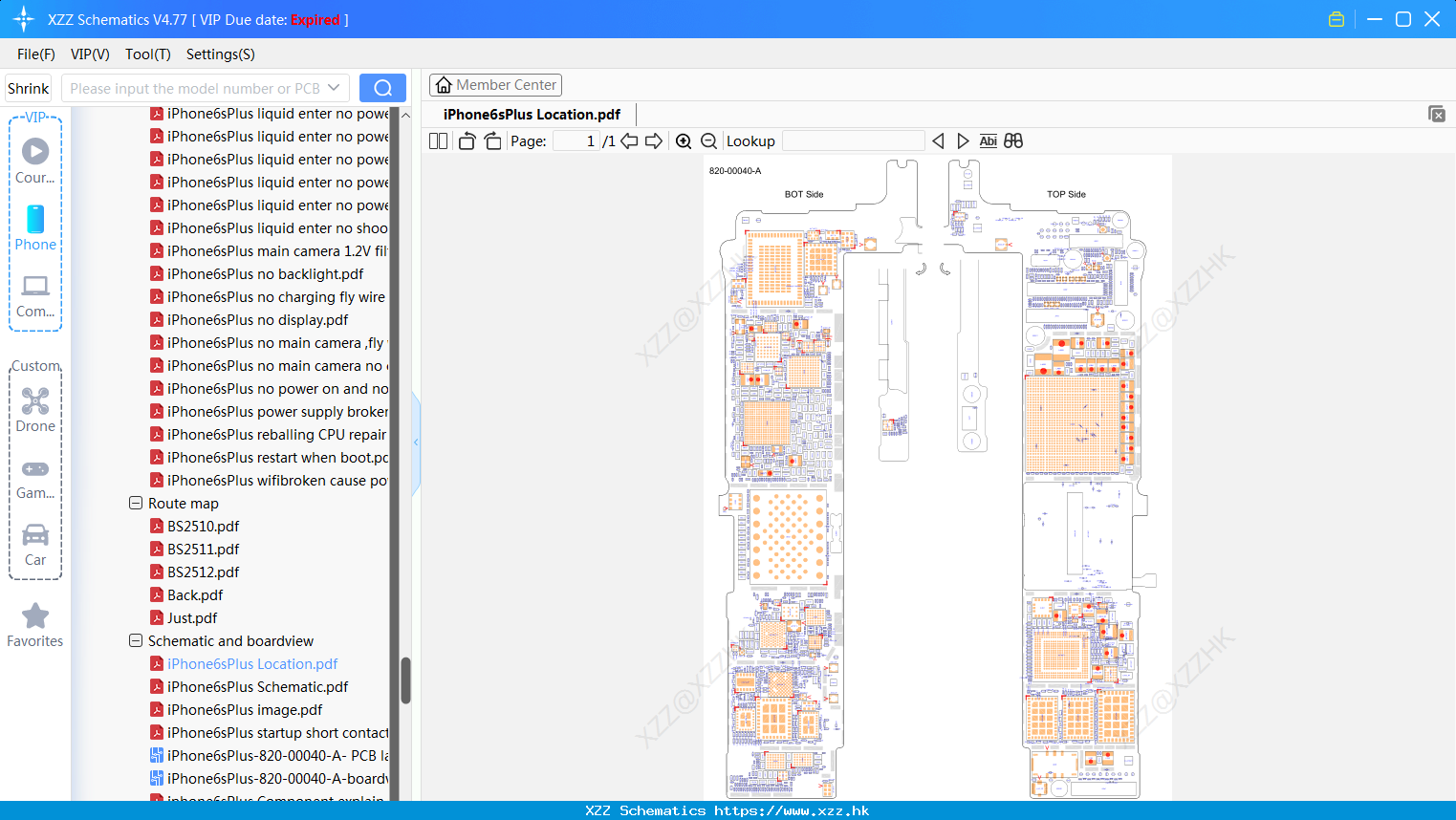This screenshot has width=1456, height=820.
Task: Zoom out of the PDF page
Action: pyautogui.click(x=708, y=141)
